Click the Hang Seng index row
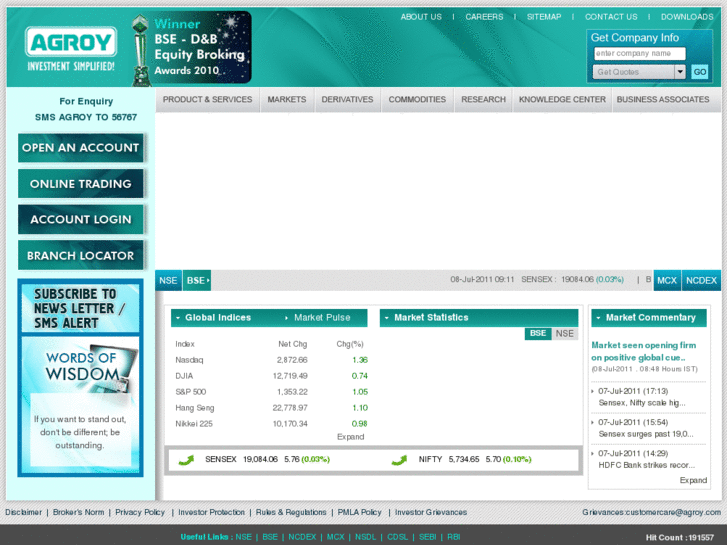 click(x=271, y=408)
